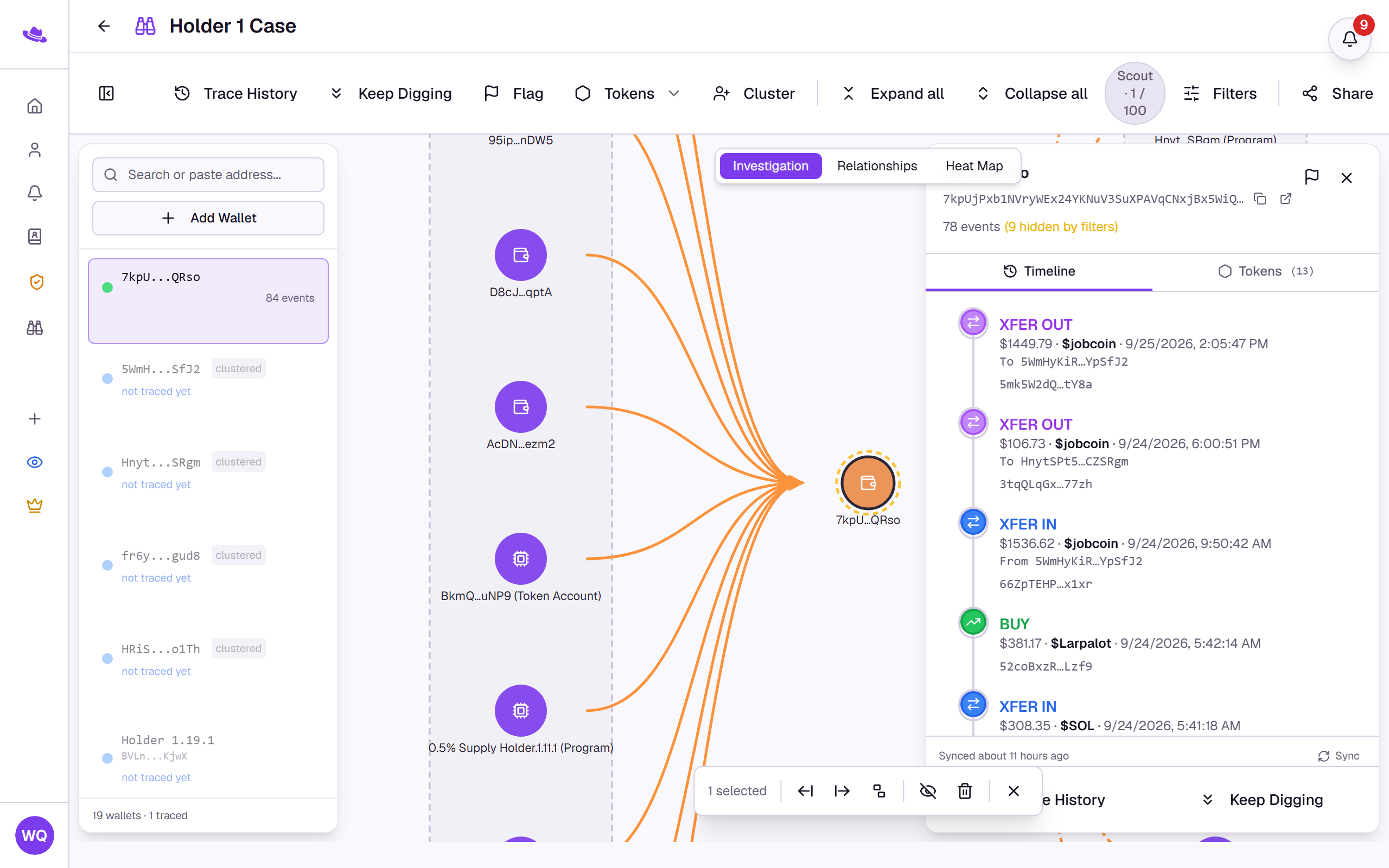Collapse all nodes in the graph

[1033, 93]
